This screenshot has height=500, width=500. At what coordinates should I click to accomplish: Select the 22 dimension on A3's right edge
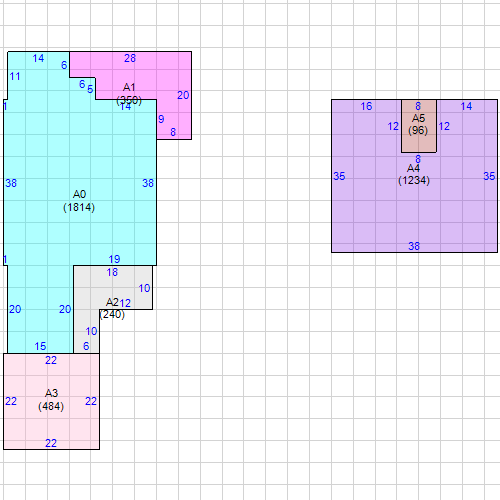point(91,401)
